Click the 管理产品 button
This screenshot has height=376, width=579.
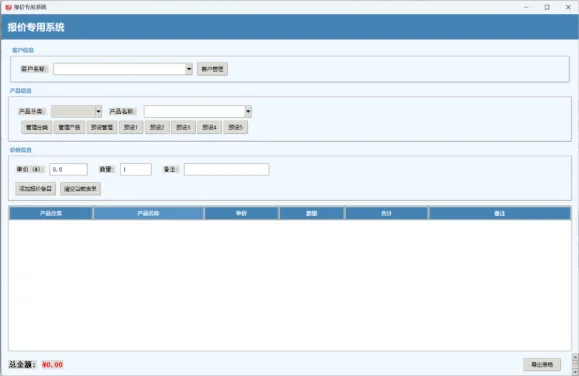[x=69, y=127]
